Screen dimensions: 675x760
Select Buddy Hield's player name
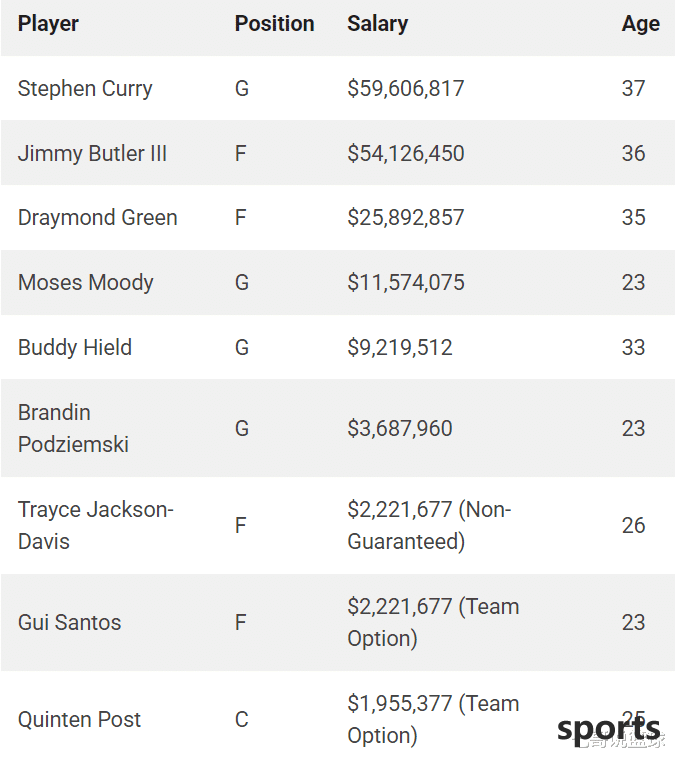coord(75,348)
